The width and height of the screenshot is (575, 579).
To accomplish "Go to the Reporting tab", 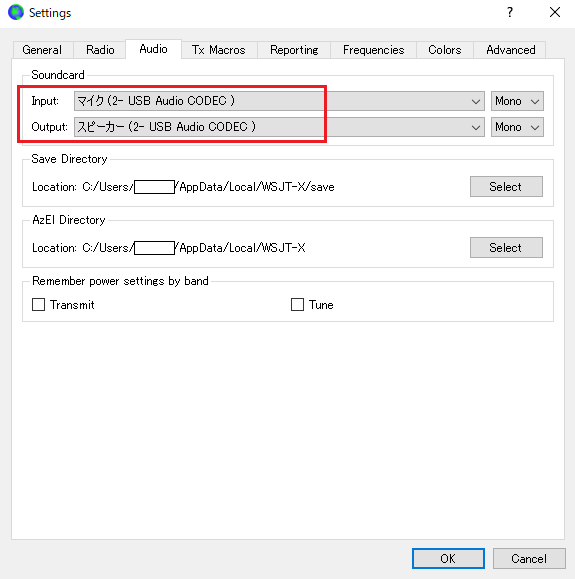I will 294,50.
